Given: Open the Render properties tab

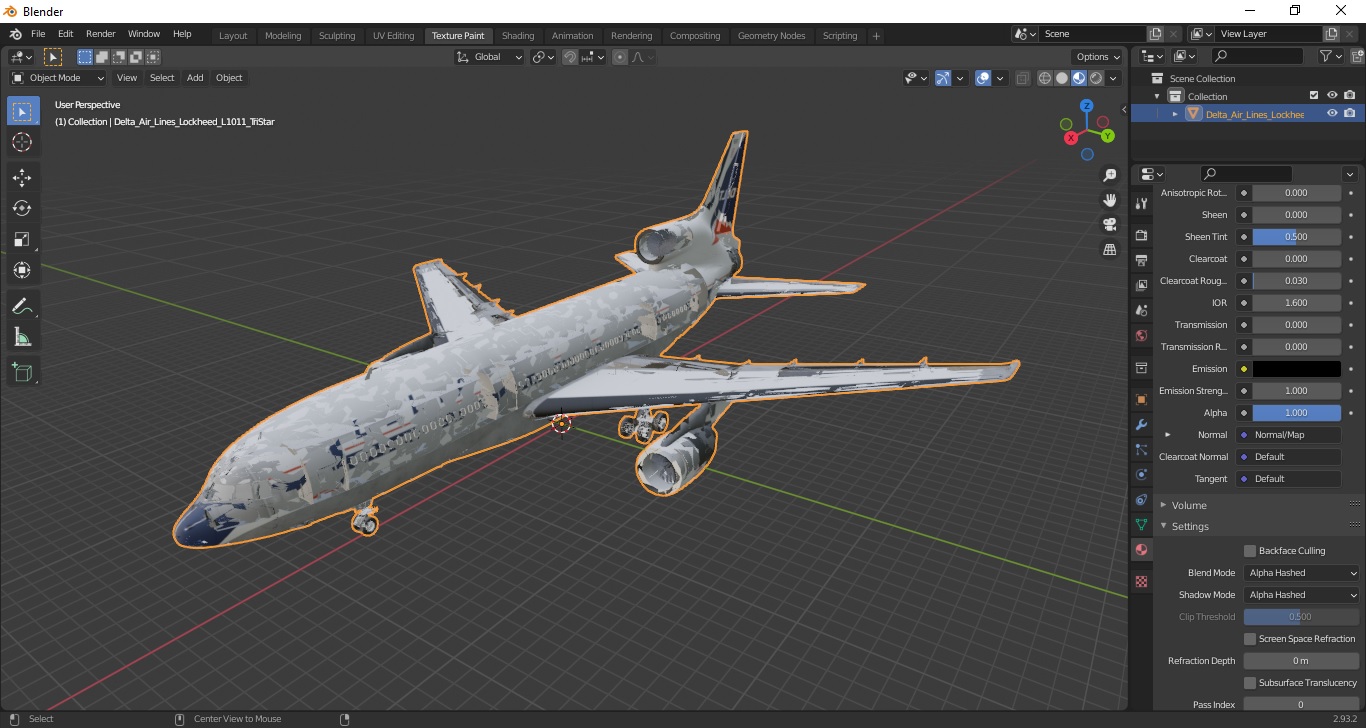Looking at the screenshot, I should (x=1141, y=235).
